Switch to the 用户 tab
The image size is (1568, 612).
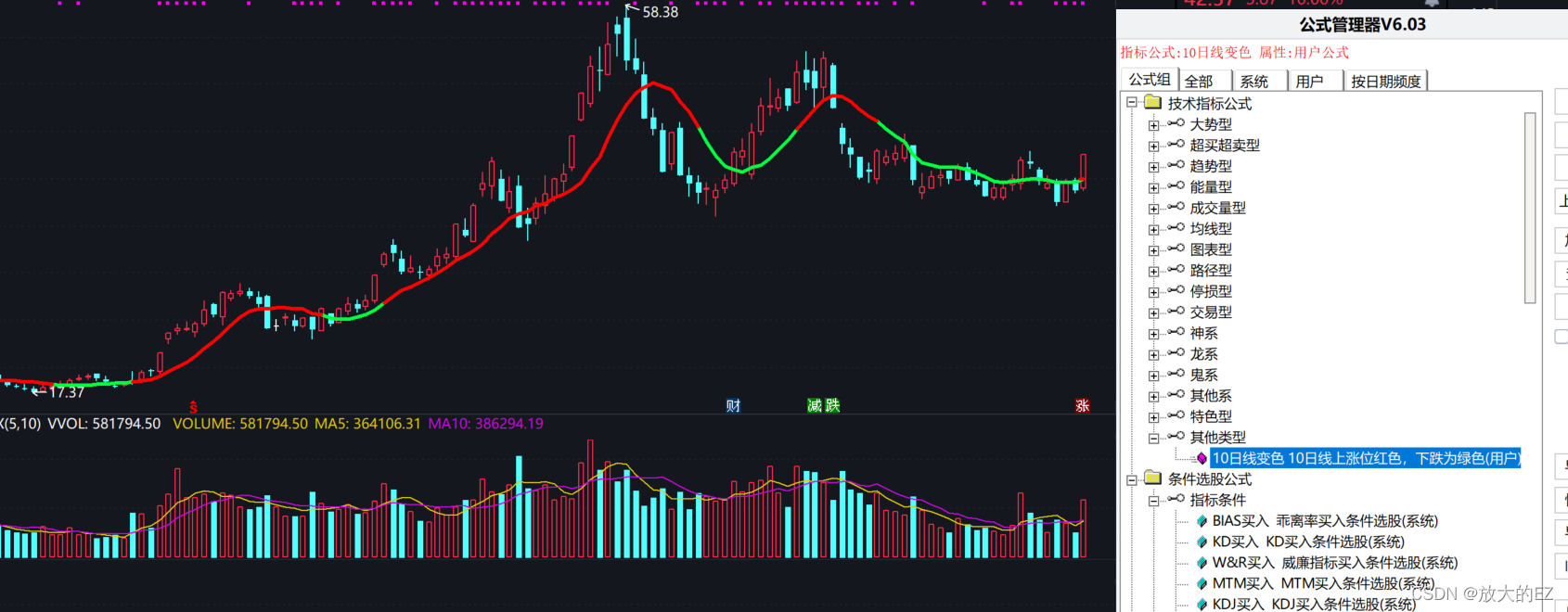point(1316,82)
